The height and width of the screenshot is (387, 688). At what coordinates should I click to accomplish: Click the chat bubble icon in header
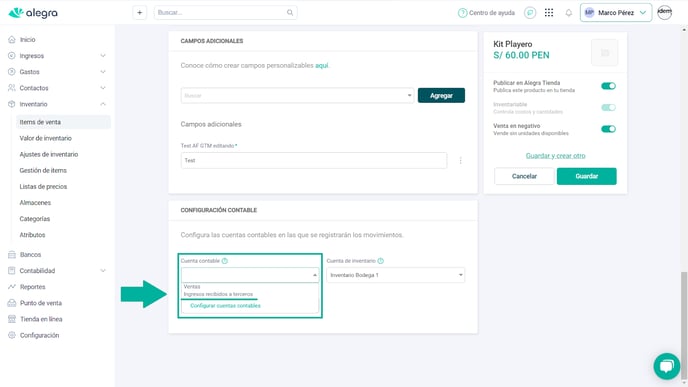point(530,13)
